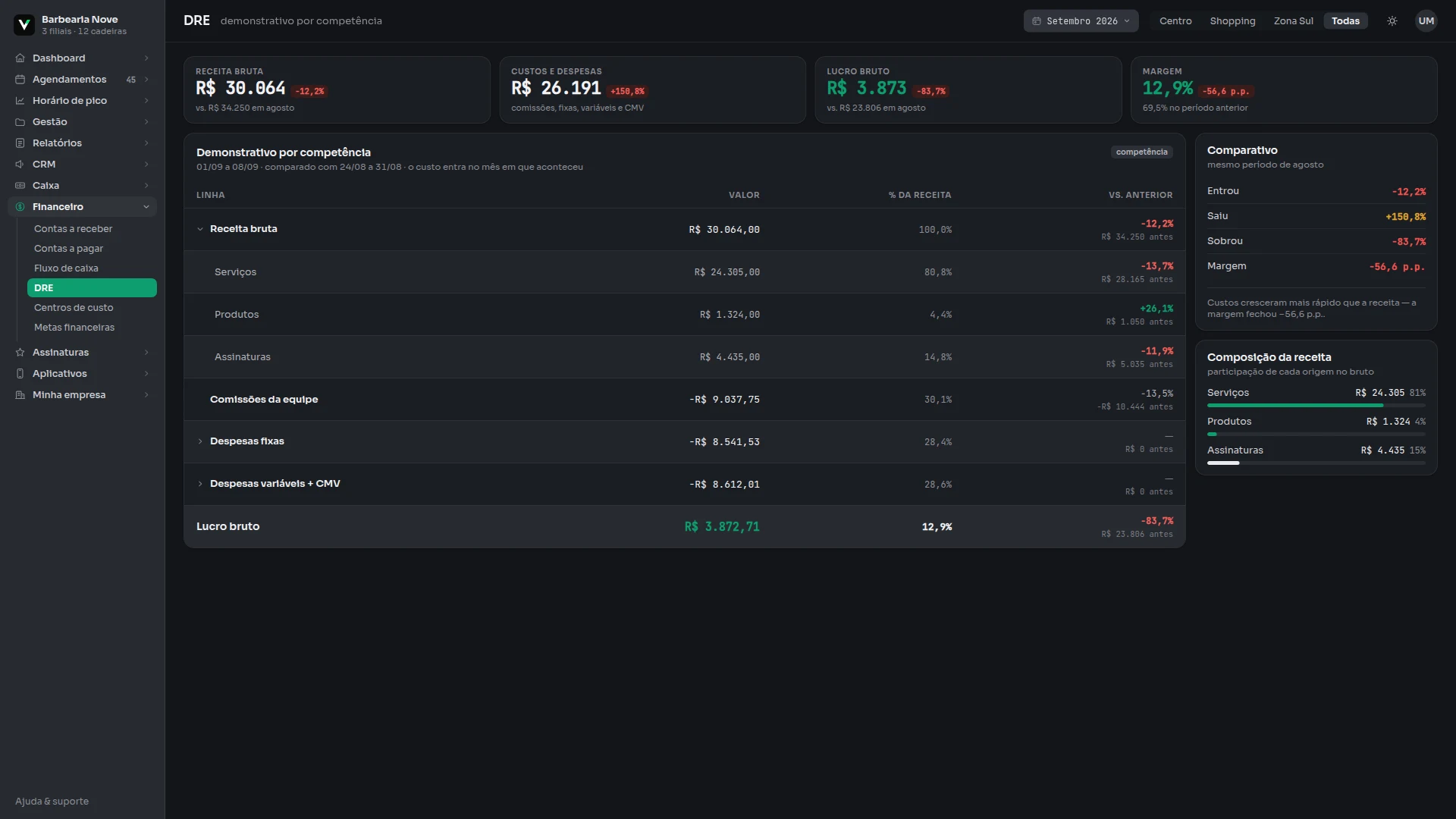Select the DRE menu item
Image resolution: width=1456 pixels, height=819 pixels.
click(92, 288)
